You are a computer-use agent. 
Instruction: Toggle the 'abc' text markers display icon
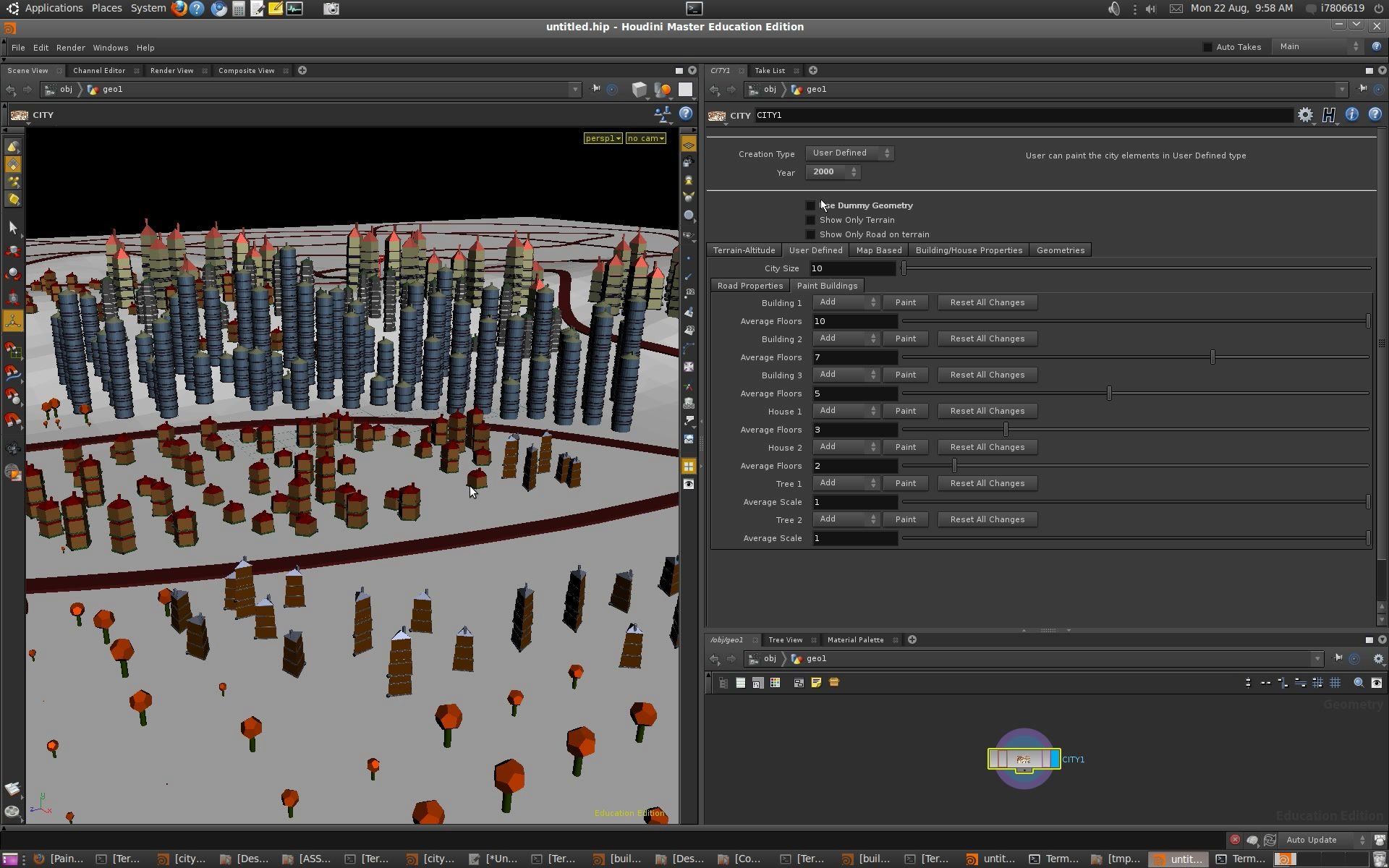point(689,404)
